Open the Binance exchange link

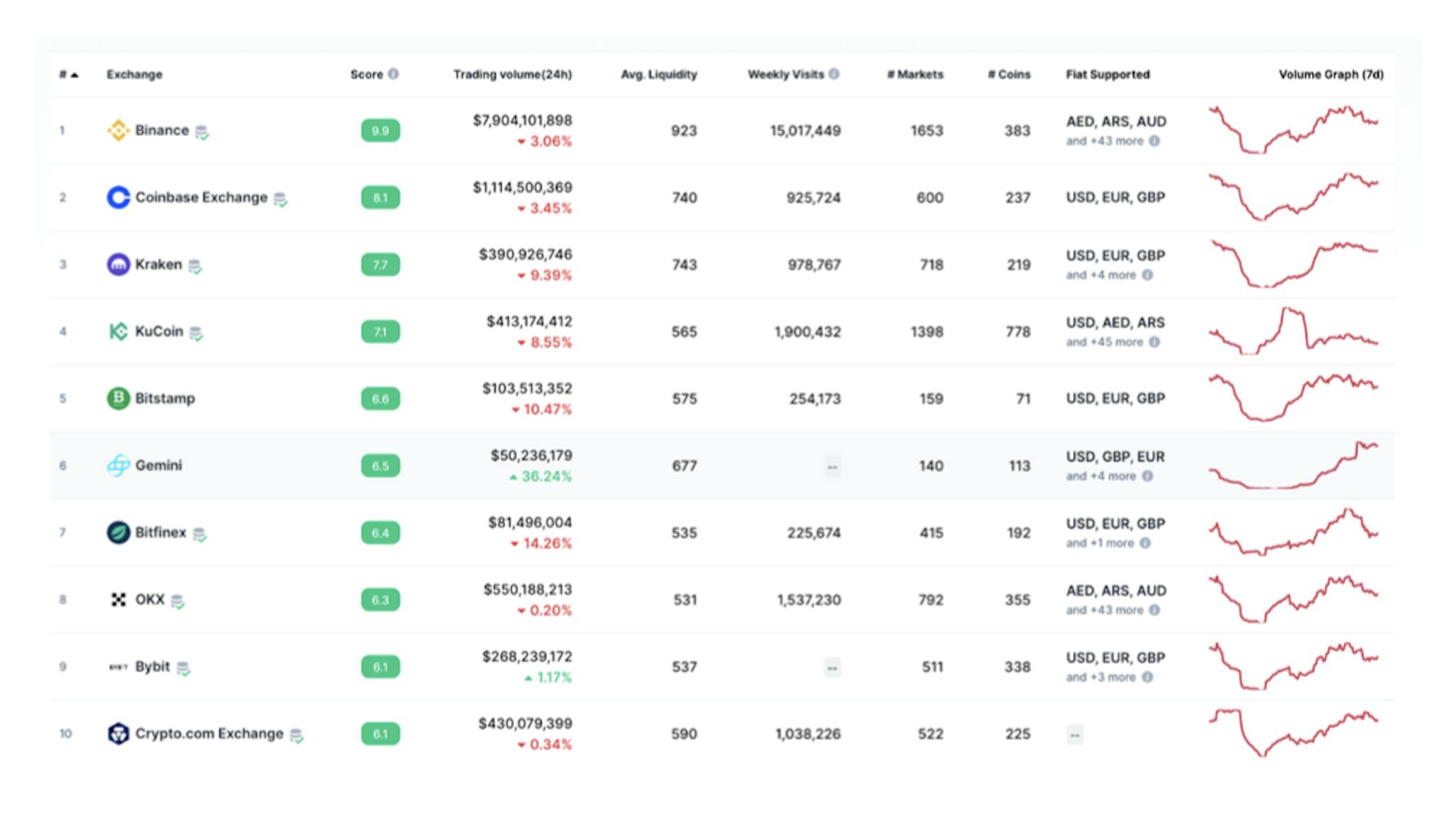162,130
